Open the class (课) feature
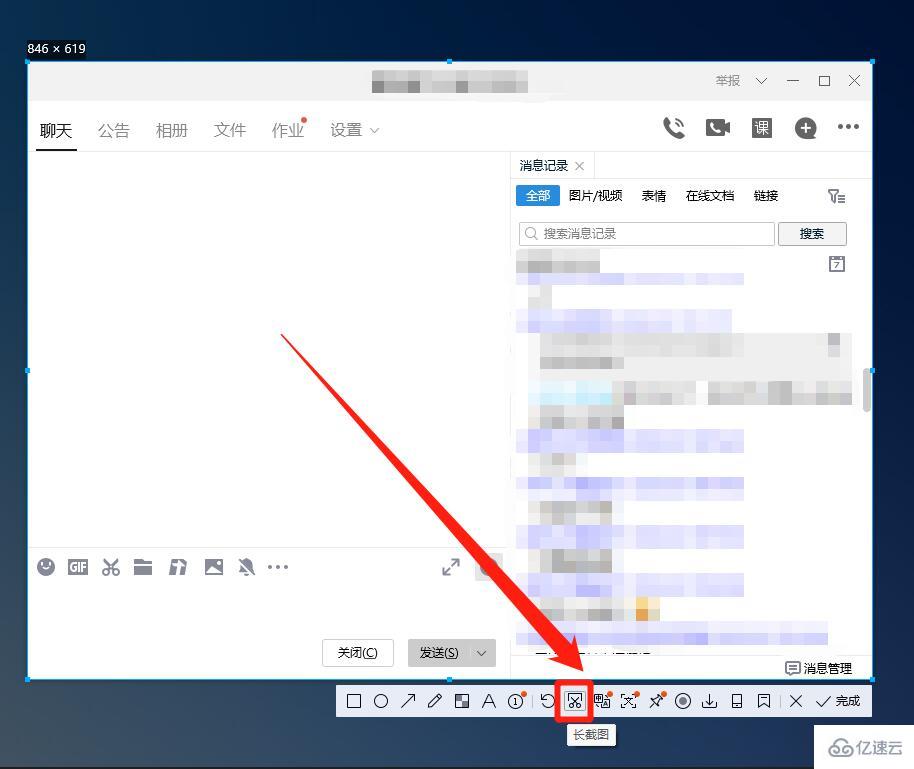The image size is (914, 769). point(762,128)
